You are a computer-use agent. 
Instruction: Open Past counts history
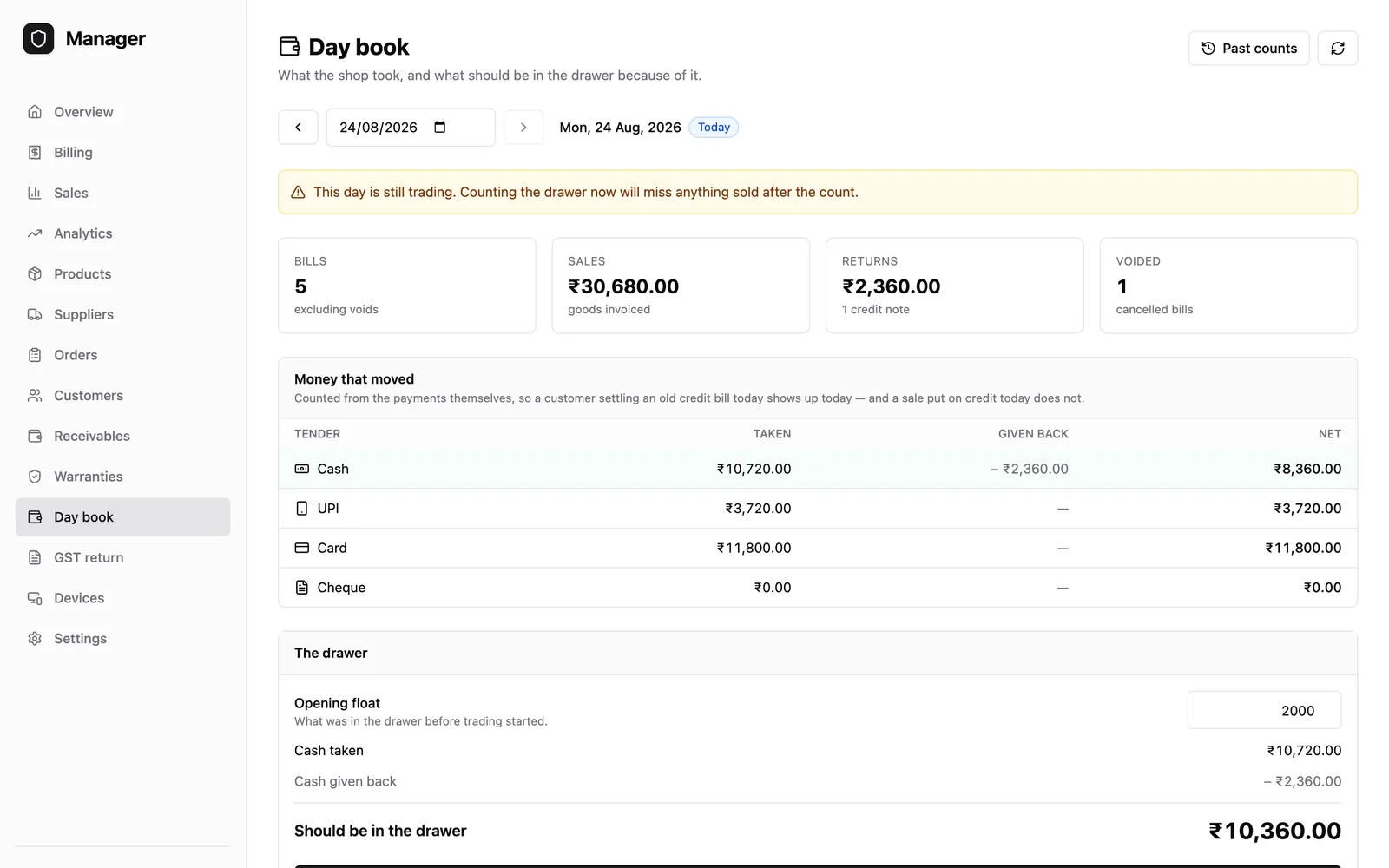1248,49
